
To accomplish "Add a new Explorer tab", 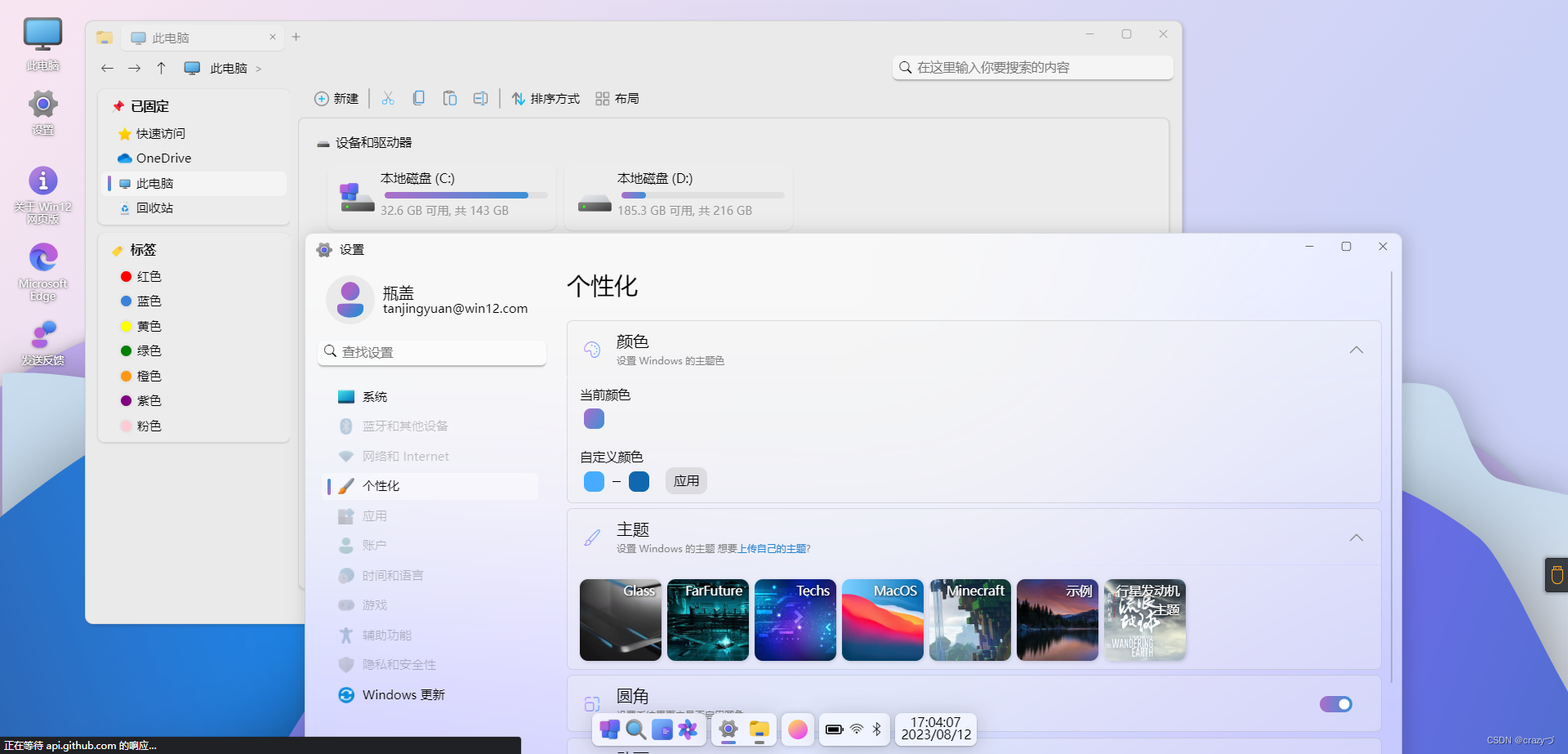I will [x=296, y=37].
